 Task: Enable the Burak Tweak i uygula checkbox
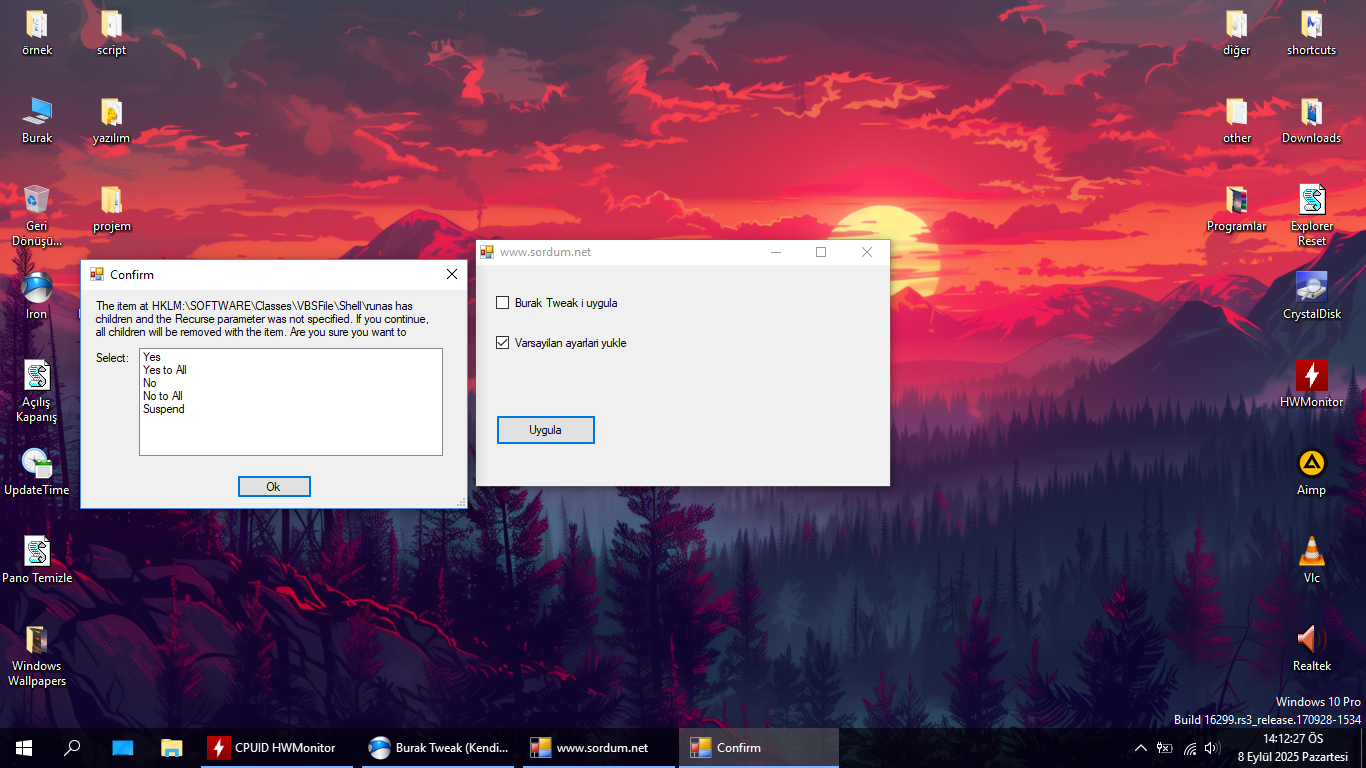pos(503,303)
